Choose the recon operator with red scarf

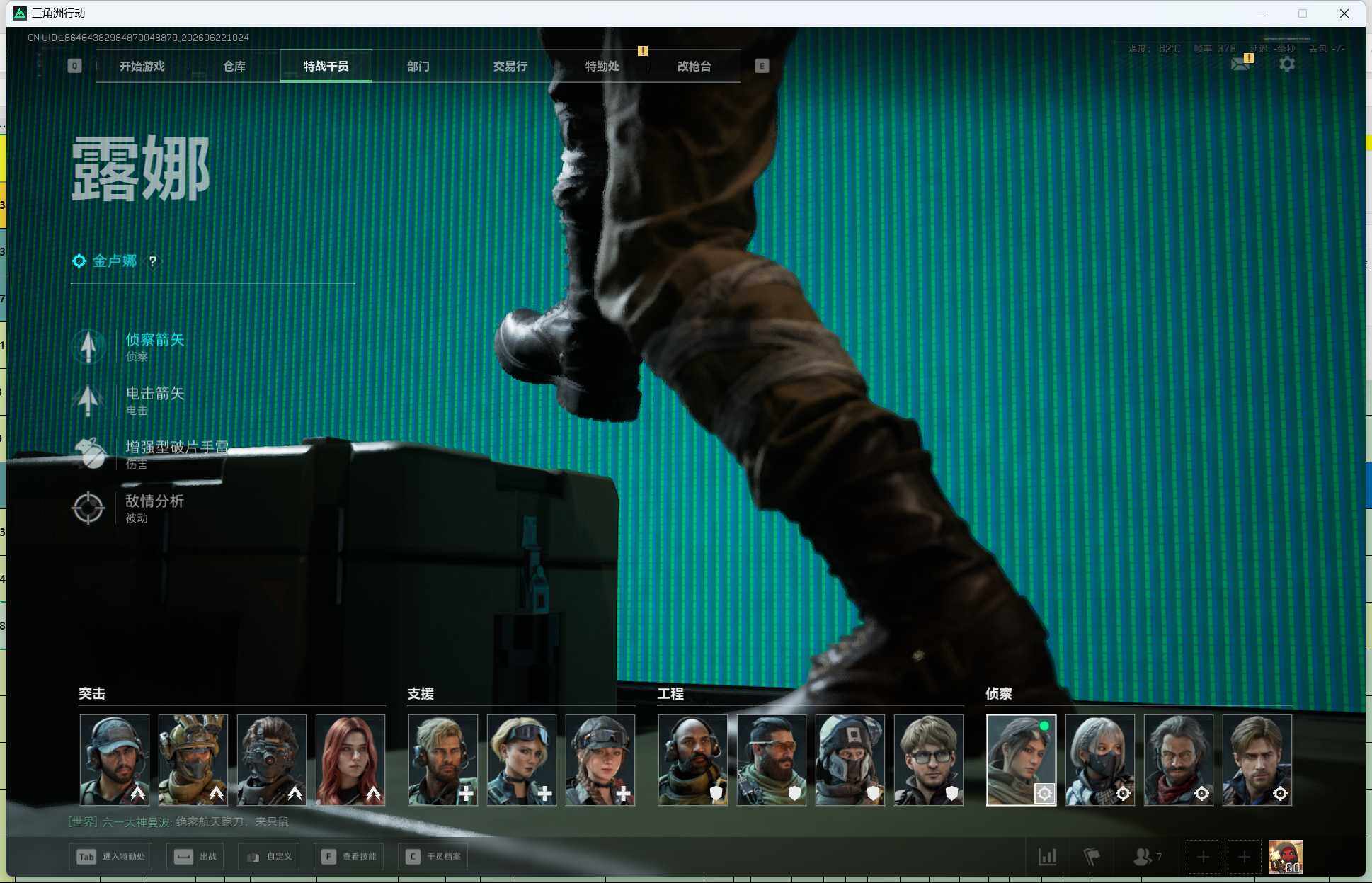point(1179,760)
